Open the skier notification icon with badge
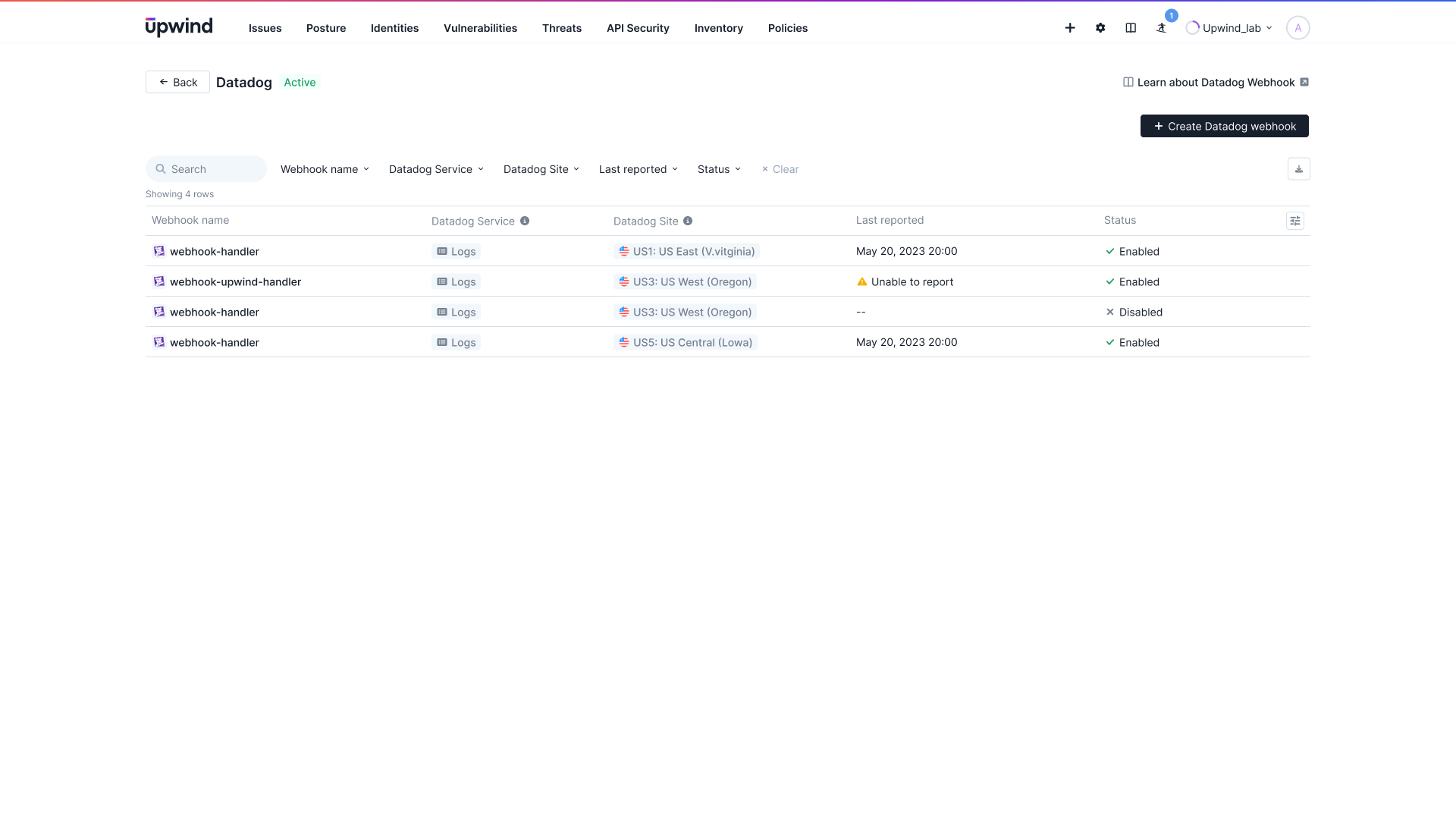 1162,29
